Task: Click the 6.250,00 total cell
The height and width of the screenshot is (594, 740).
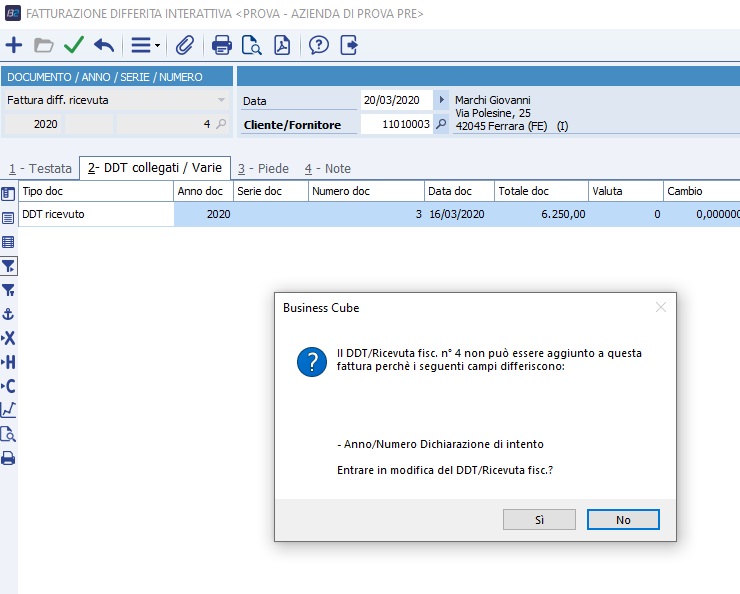Action: pos(541,214)
